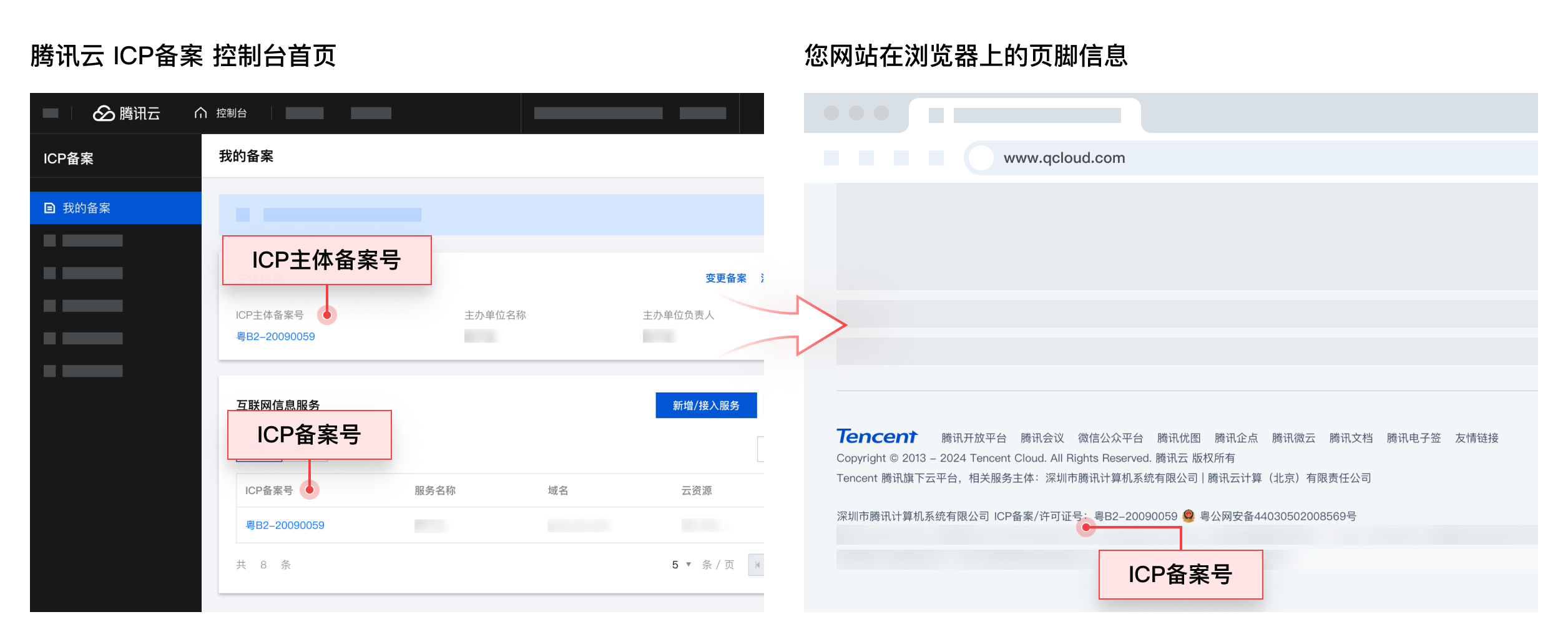1568x642 pixels.
Task: Open the 粤公网安备44030502008569号 link
Action: pos(1278,517)
